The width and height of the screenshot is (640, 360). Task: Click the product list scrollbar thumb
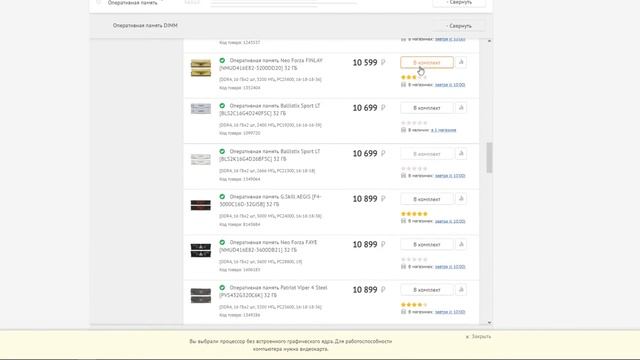tap(489, 158)
